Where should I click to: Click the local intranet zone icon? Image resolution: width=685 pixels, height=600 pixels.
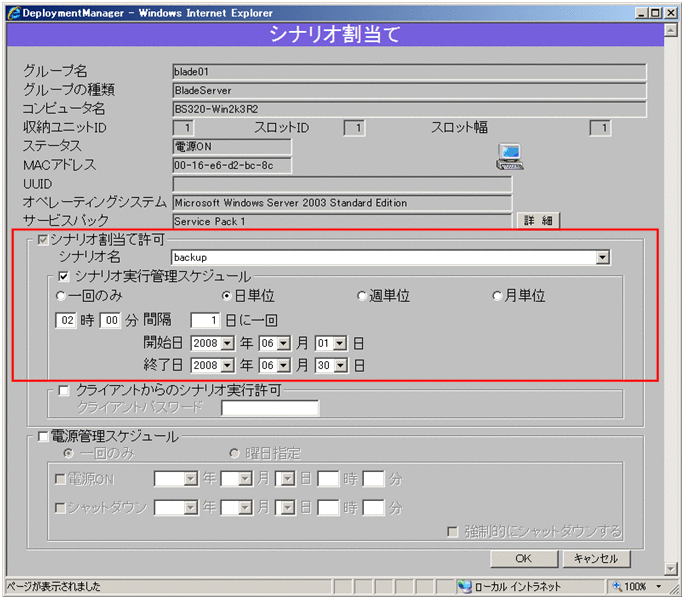[x=464, y=586]
